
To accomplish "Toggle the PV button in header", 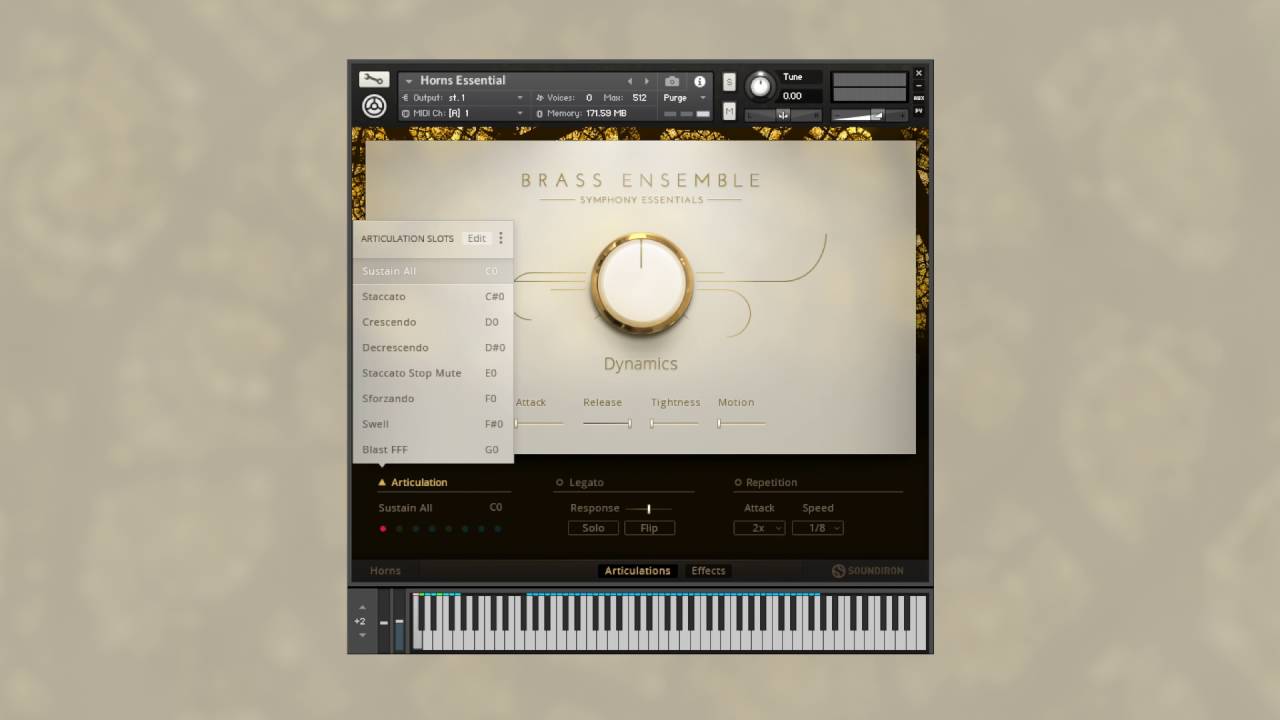I will pos(919,111).
